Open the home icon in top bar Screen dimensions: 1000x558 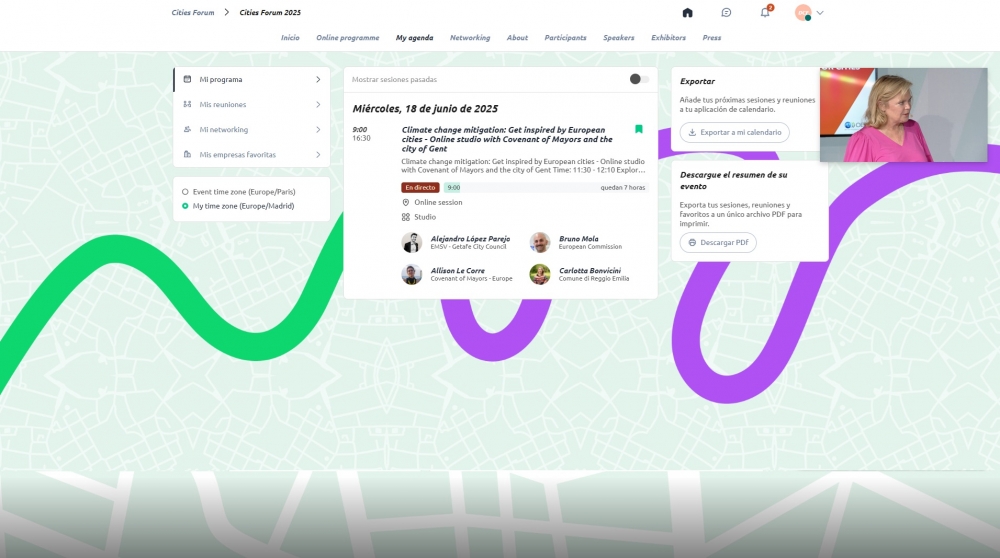coord(688,13)
